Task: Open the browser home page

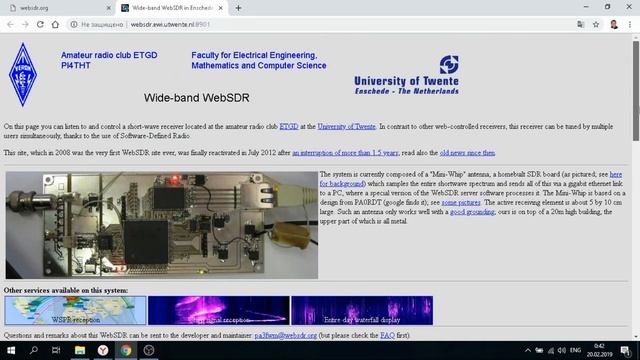Action: [55, 24]
